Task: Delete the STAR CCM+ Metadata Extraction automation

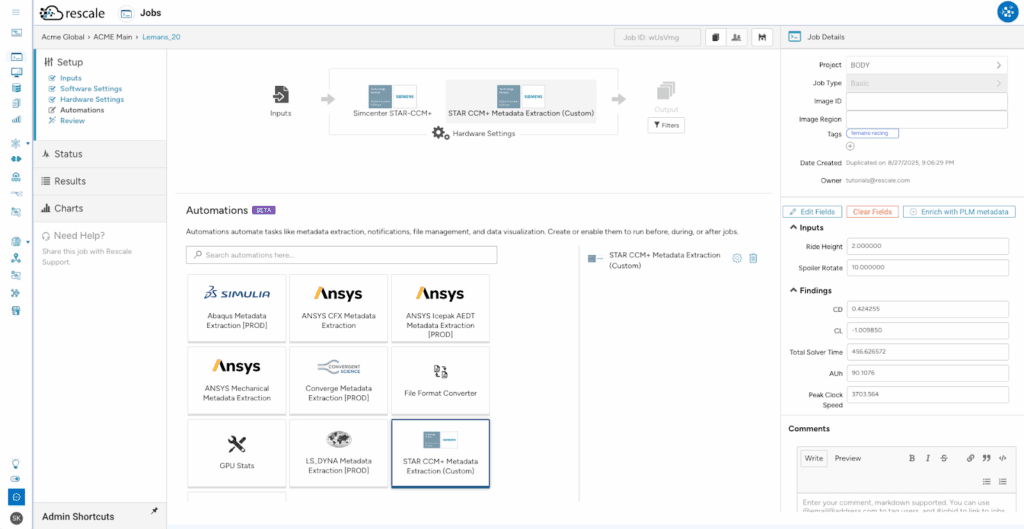Action: (x=753, y=258)
